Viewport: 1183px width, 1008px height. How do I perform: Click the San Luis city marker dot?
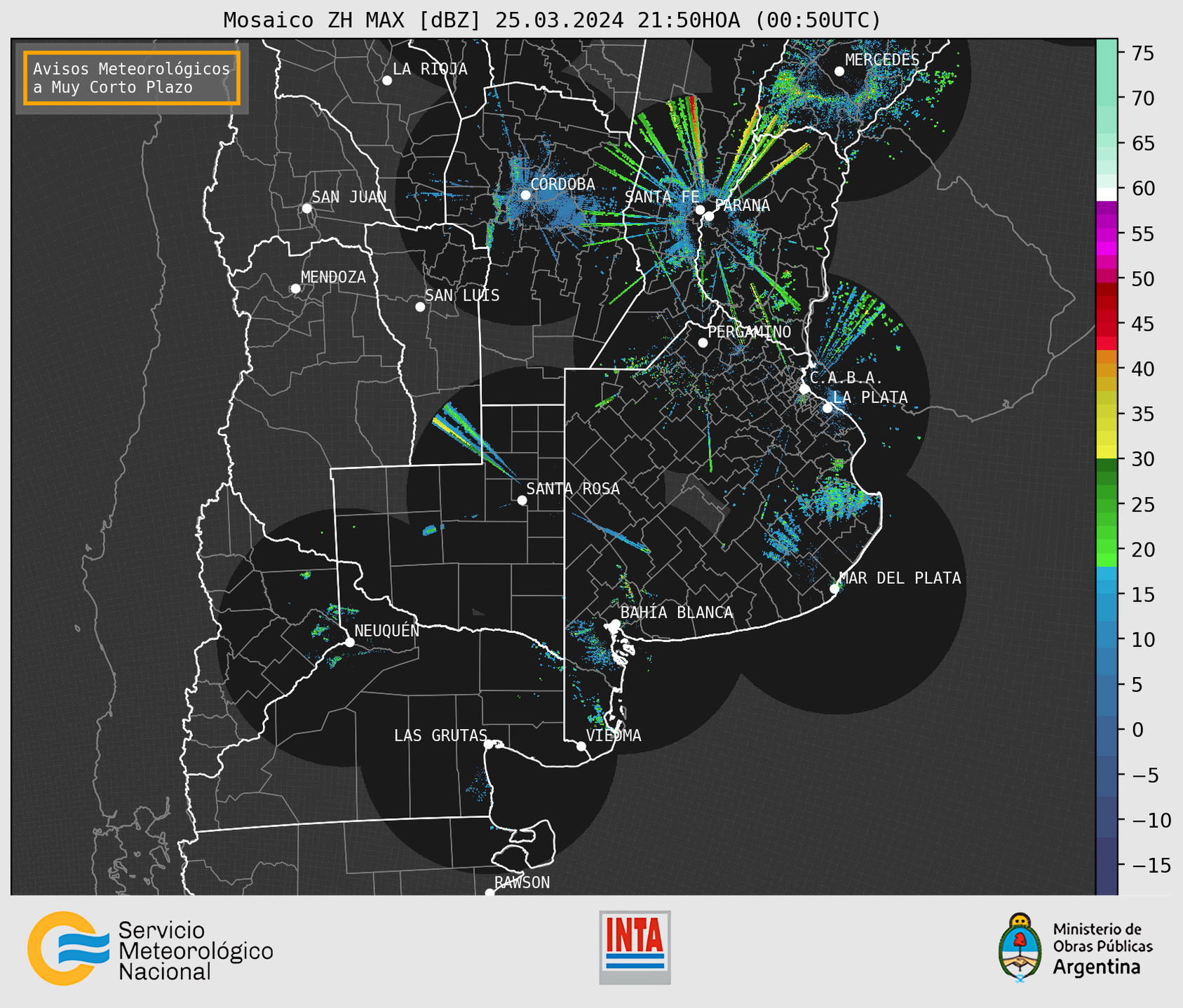[x=420, y=307]
